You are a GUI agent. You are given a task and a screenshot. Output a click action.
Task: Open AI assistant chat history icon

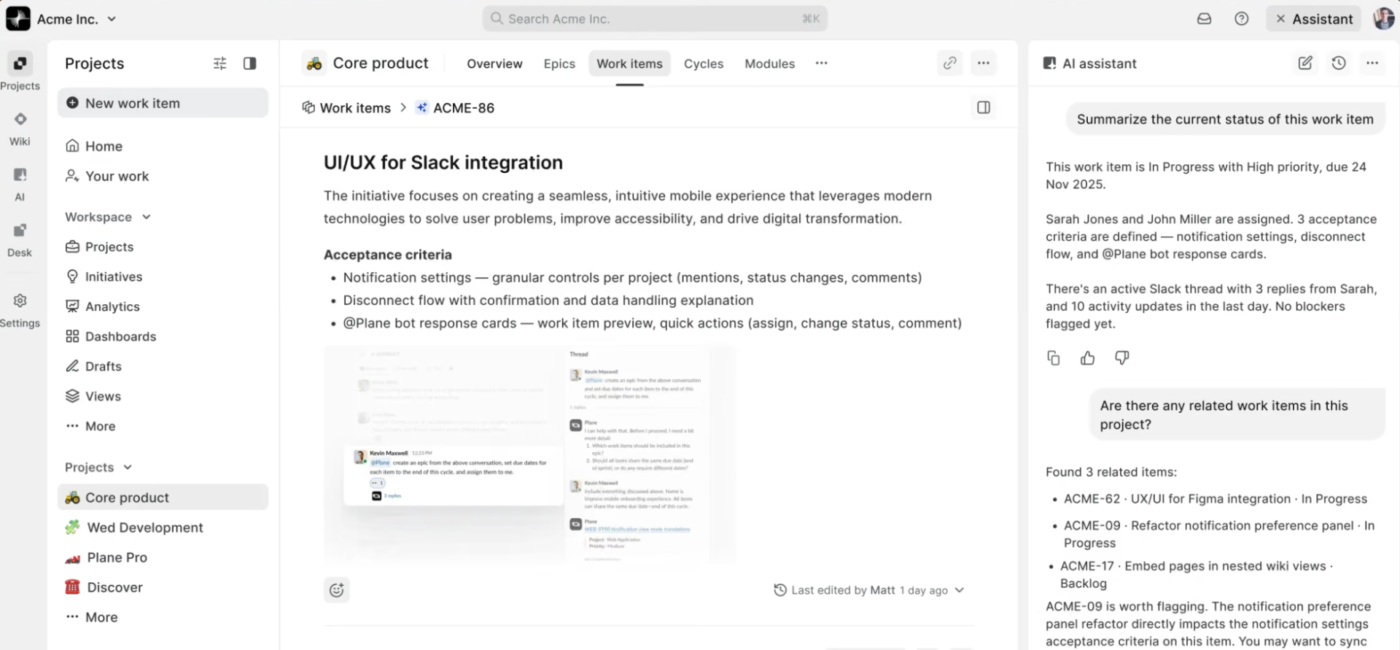[1339, 63]
